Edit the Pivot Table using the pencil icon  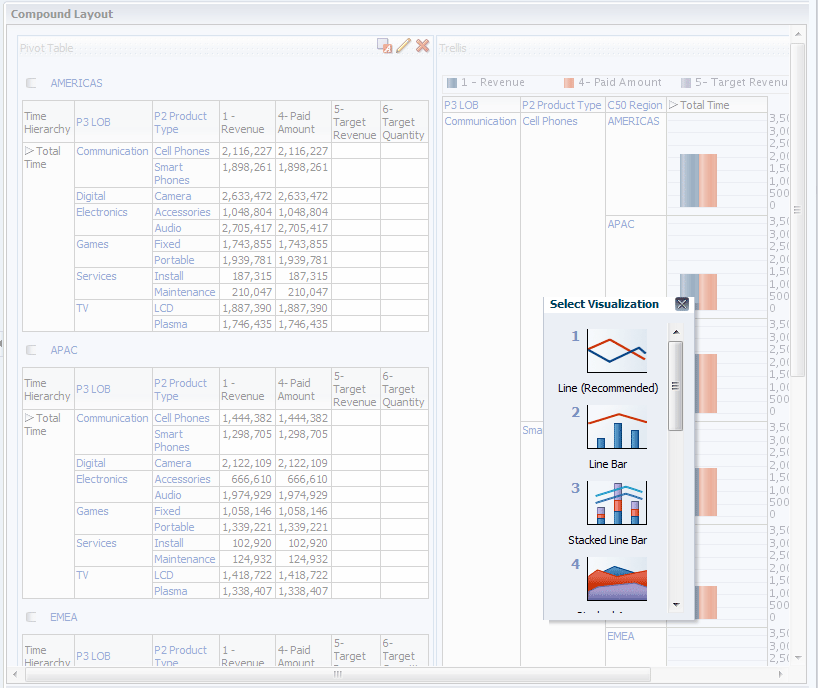click(x=403, y=44)
